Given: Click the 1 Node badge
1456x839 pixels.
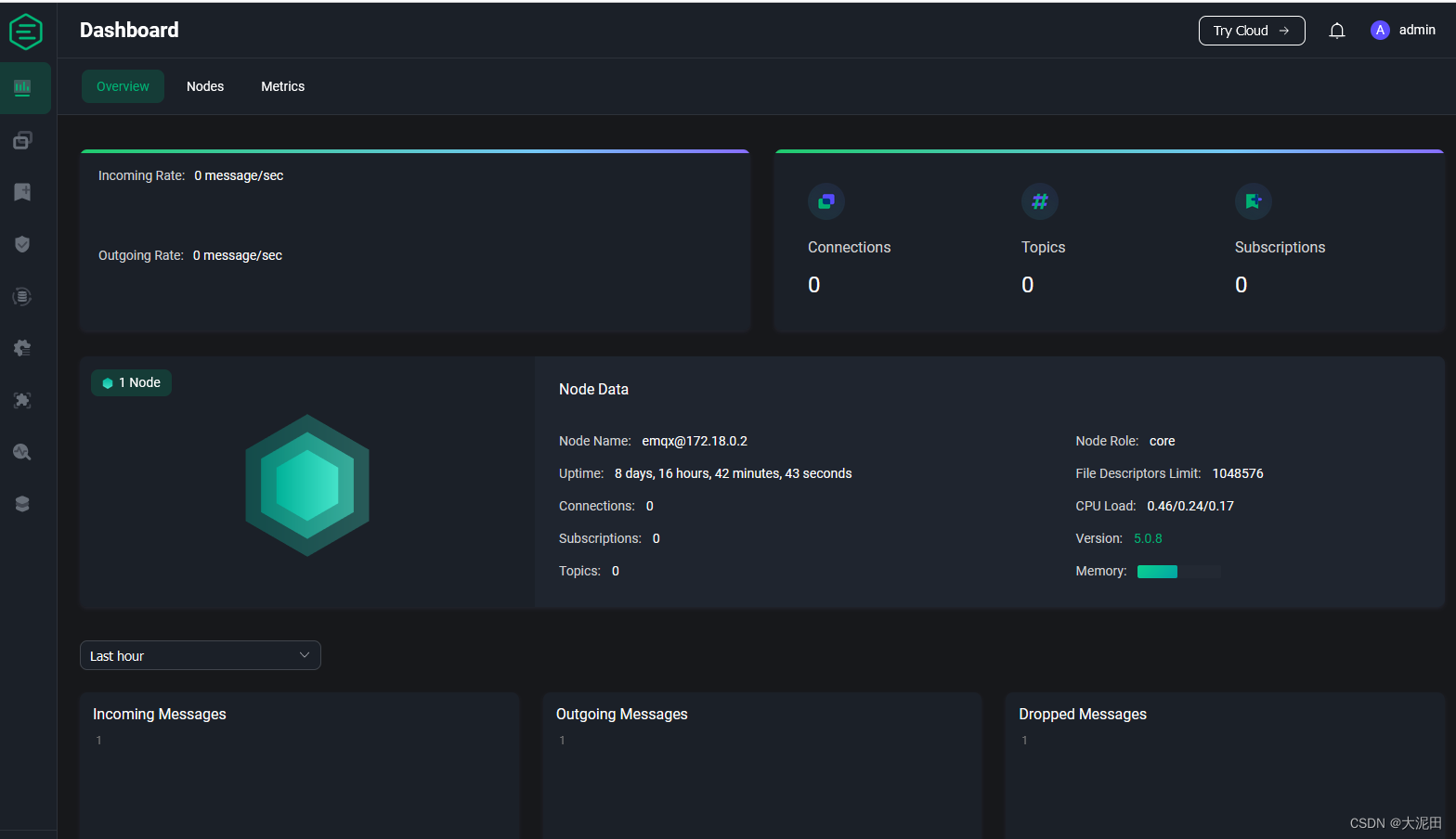Looking at the screenshot, I should point(132,382).
